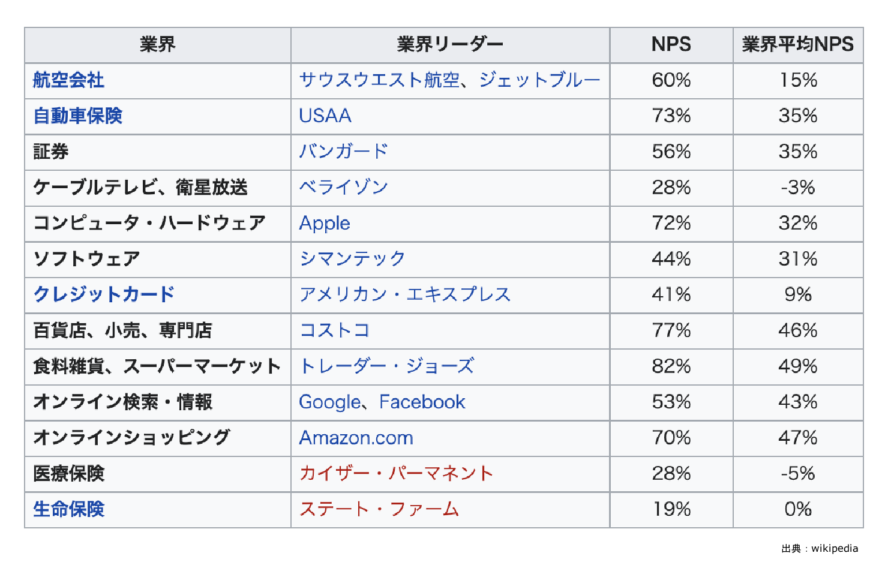Viewport: 894px width, 574px height.
Task: Open the トレーダー・ジョーズ link
Action: click(x=386, y=366)
